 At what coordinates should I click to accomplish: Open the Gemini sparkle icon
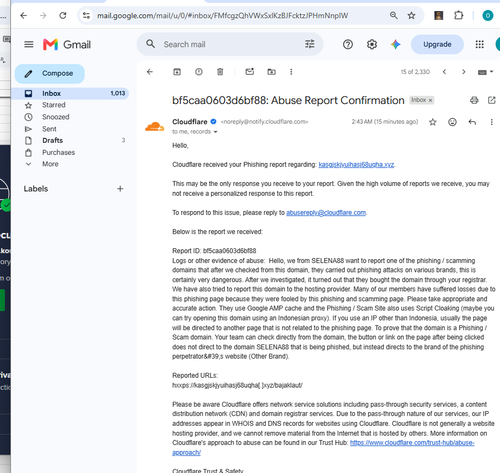coord(396,44)
